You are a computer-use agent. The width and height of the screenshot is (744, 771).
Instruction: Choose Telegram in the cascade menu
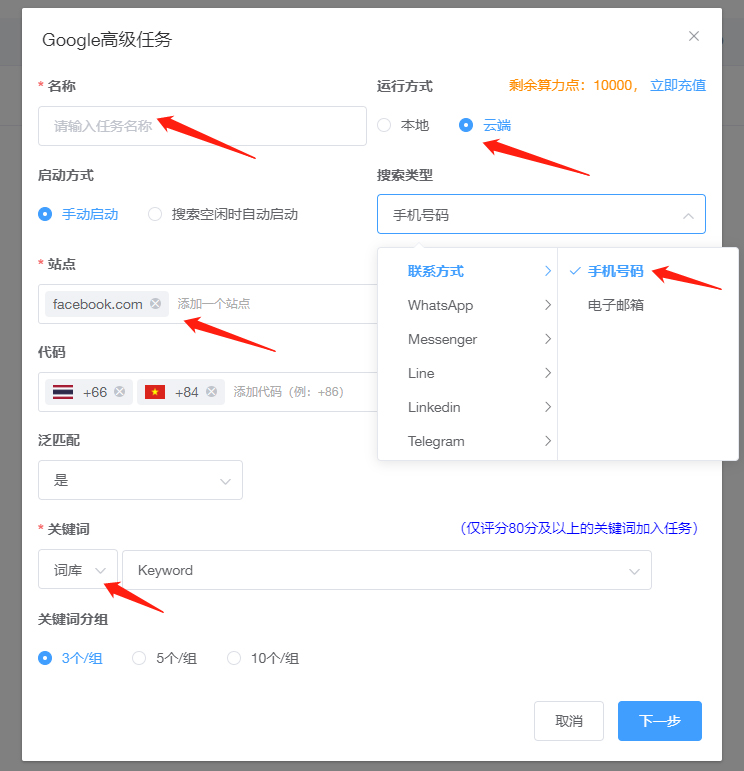[x=467, y=441]
